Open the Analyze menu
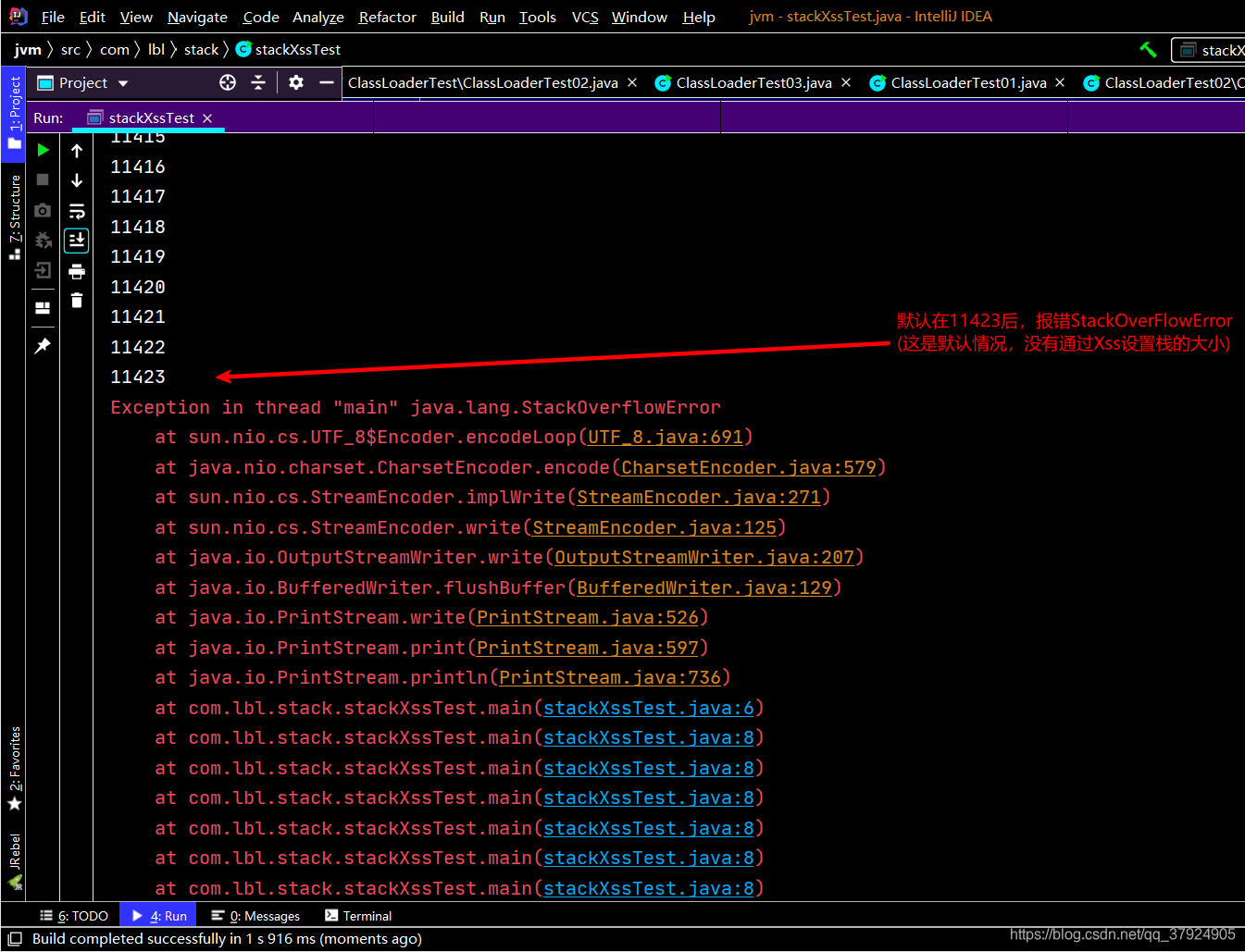The width and height of the screenshot is (1245, 952). click(318, 17)
